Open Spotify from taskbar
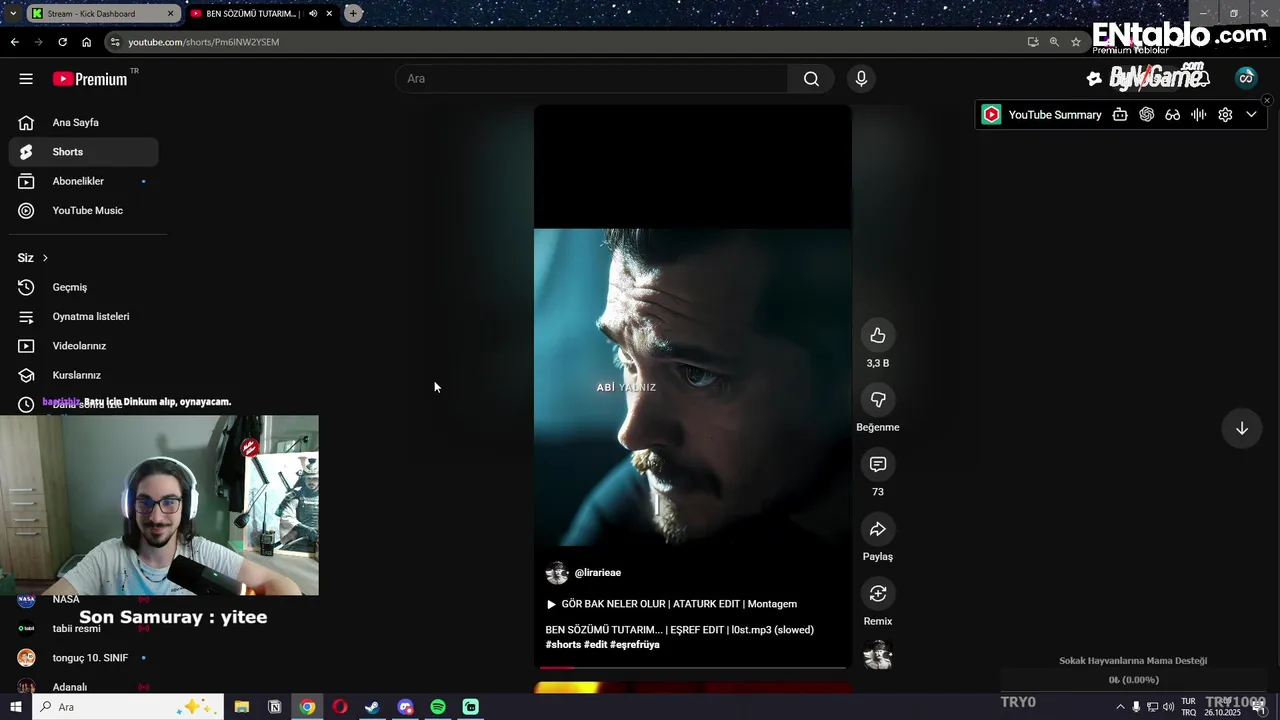Screen dimensions: 1280x720 click(x=438, y=707)
